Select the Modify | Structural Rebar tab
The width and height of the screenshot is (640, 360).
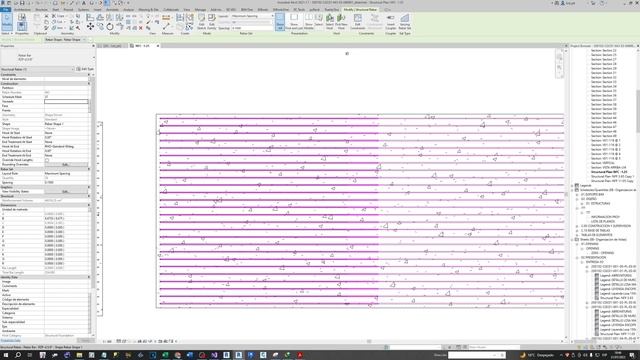point(360,9)
